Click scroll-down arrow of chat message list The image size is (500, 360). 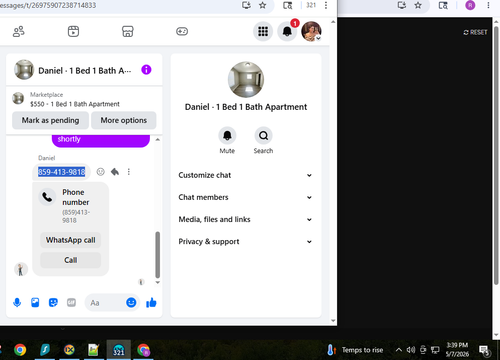pyautogui.click(x=158, y=282)
